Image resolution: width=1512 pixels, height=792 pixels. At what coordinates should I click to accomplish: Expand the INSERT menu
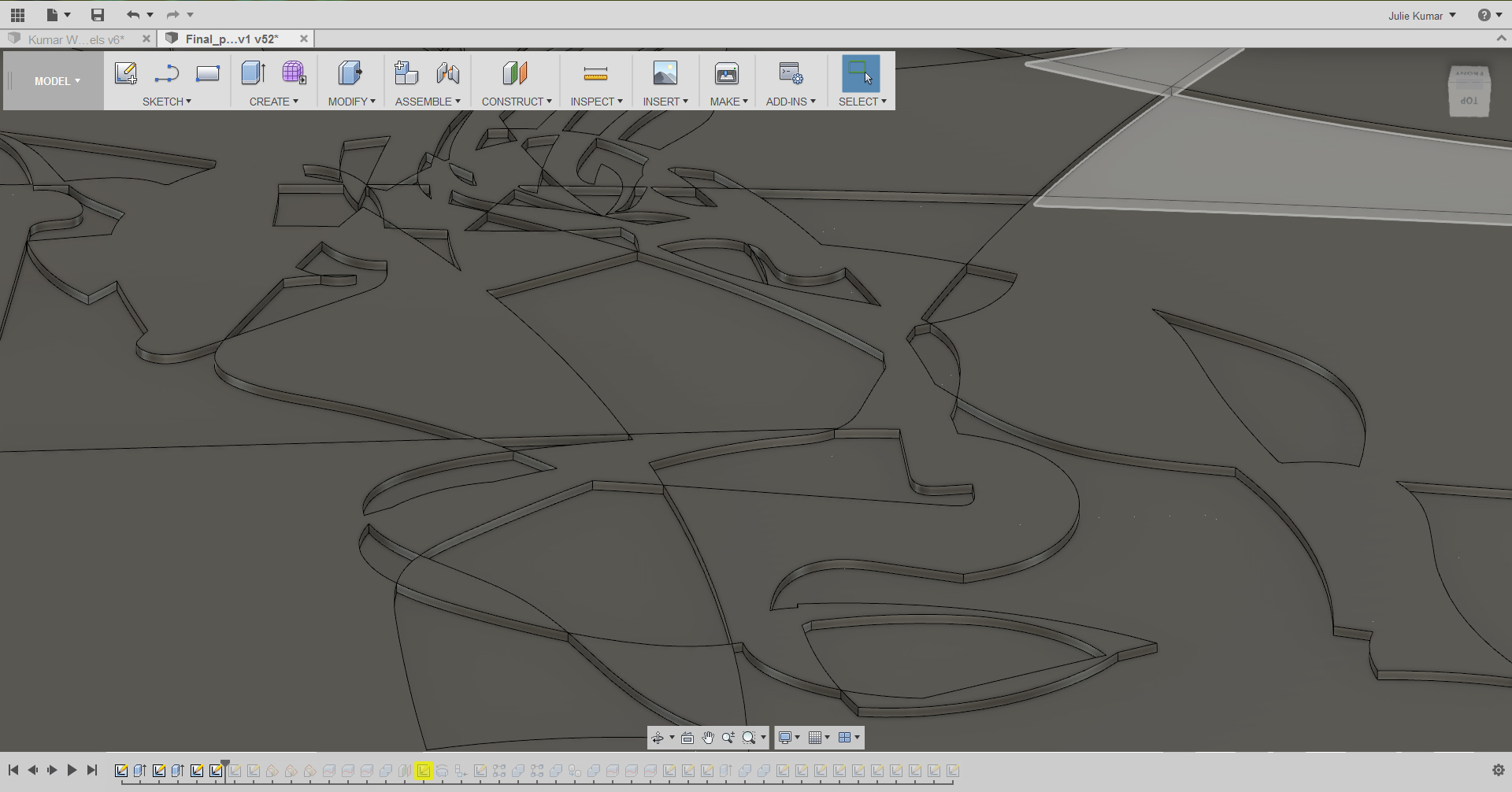pyautogui.click(x=665, y=102)
